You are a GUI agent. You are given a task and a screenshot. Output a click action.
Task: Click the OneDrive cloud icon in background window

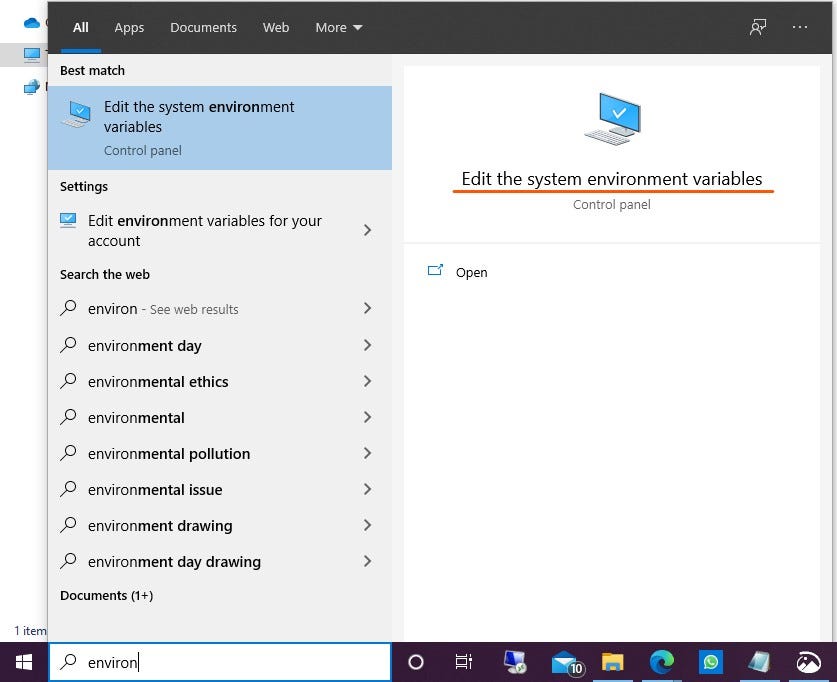coord(31,22)
